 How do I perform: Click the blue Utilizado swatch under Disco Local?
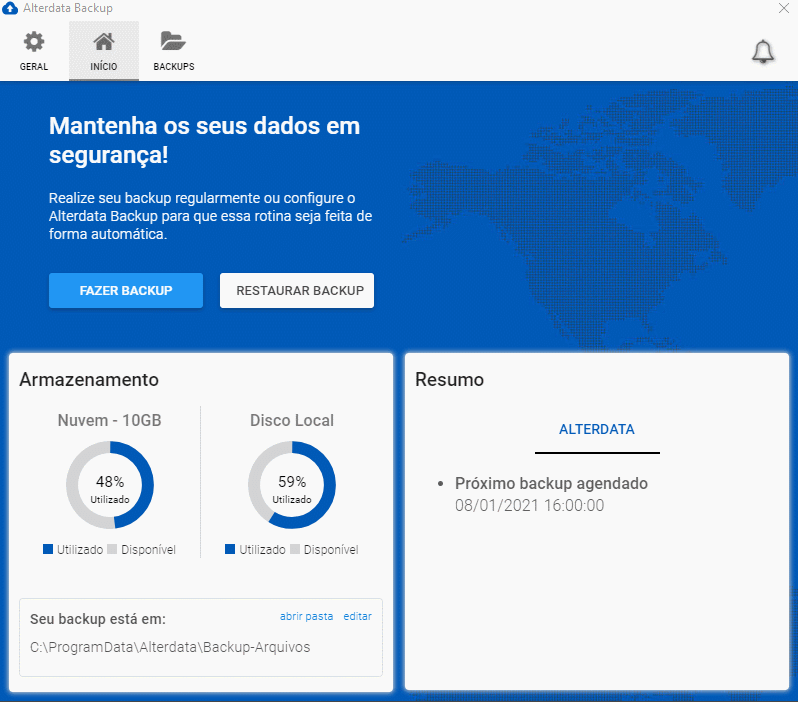(x=230, y=549)
